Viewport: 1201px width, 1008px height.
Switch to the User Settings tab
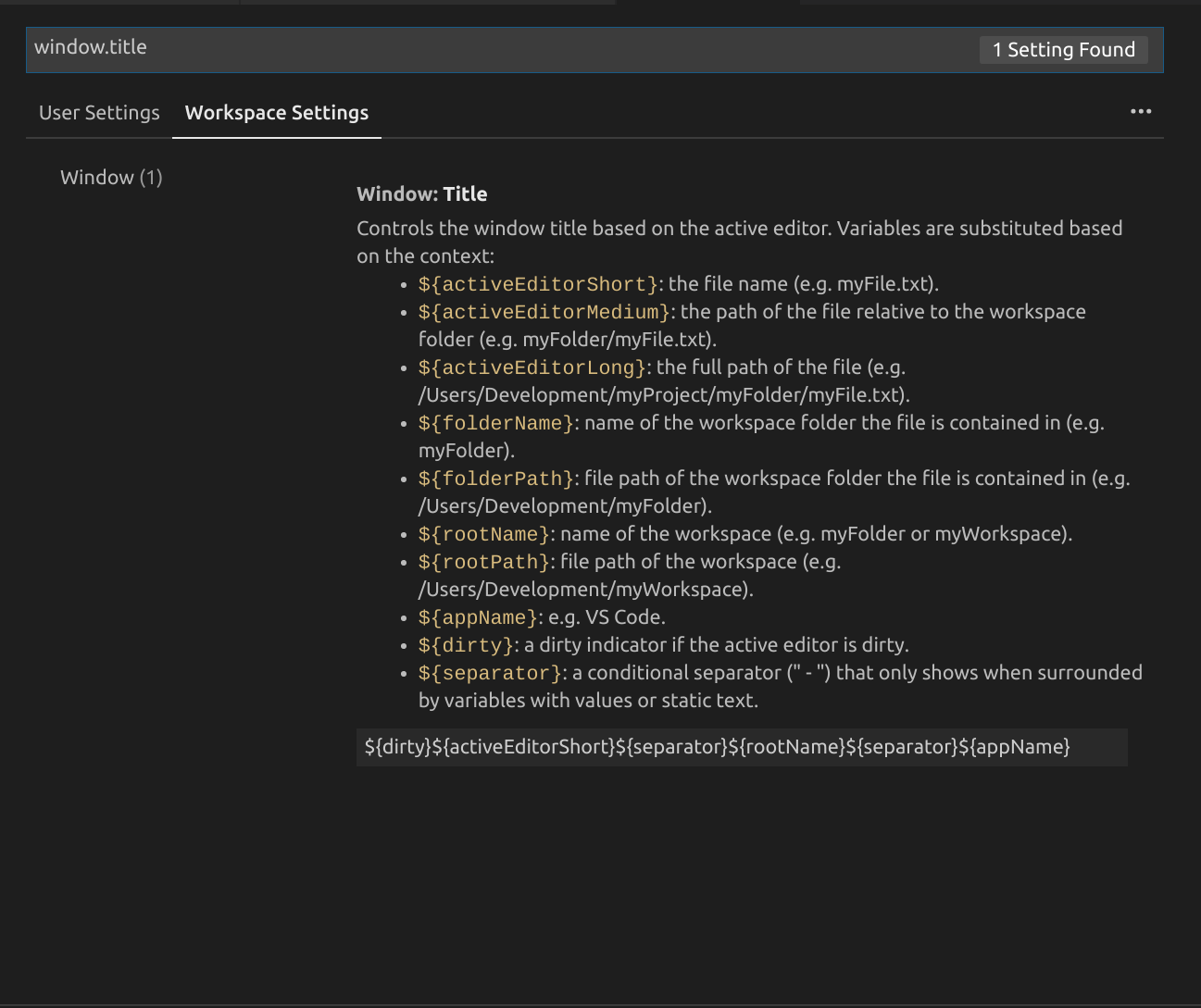click(x=99, y=113)
